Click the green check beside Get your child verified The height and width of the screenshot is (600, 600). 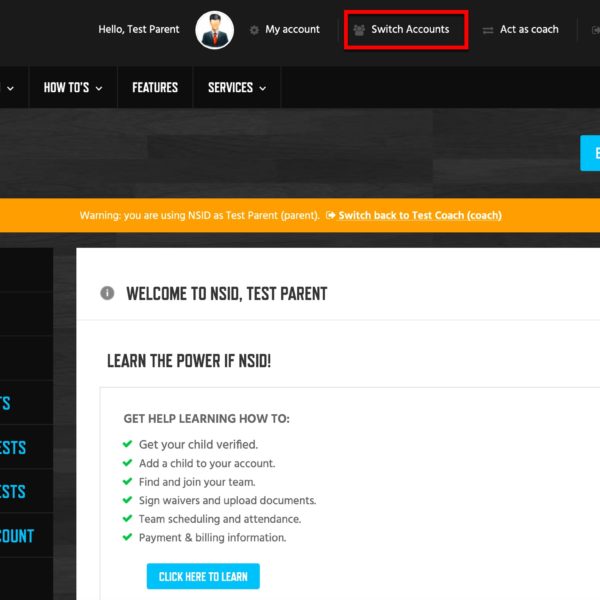tap(127, 444)
